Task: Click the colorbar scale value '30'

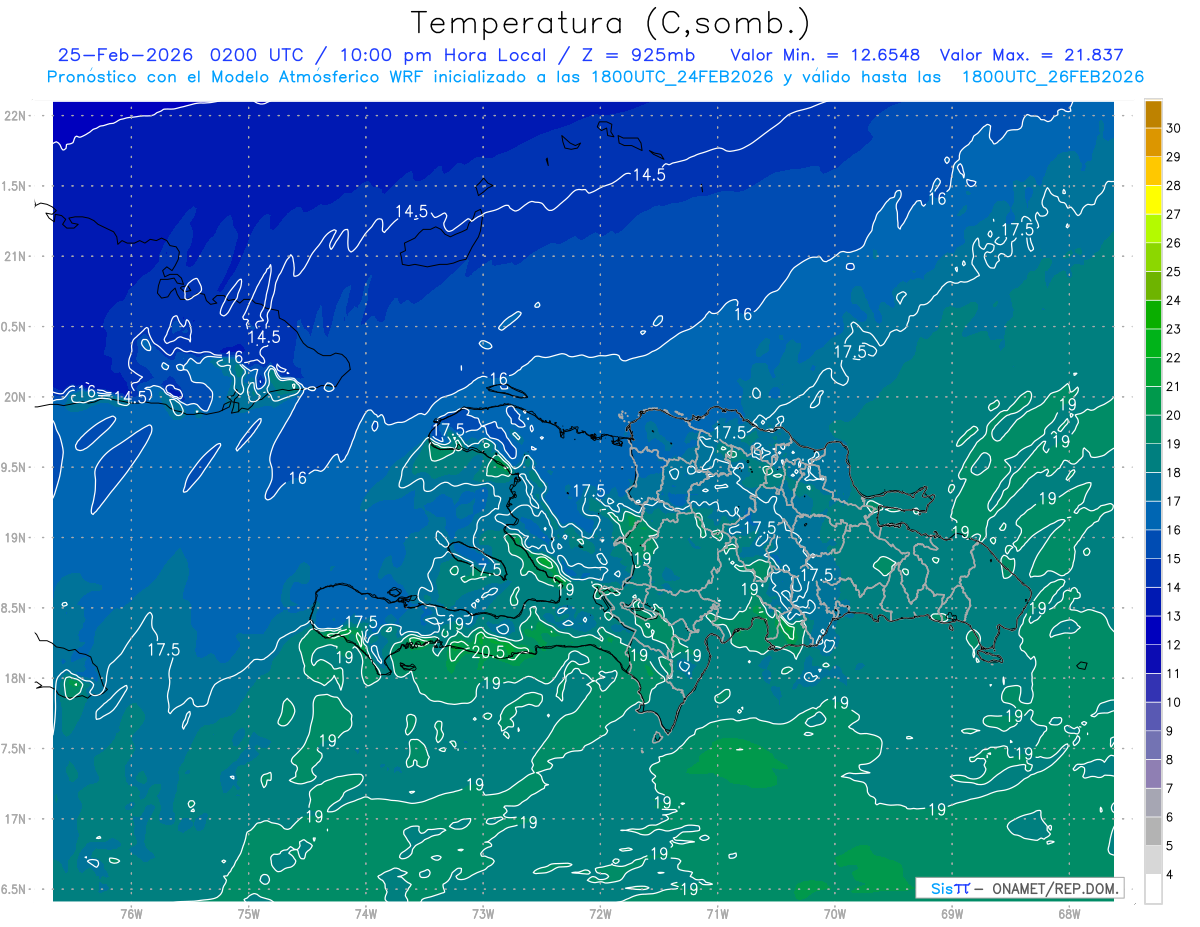Action: pyautogui.click(x=1174, y=128)
